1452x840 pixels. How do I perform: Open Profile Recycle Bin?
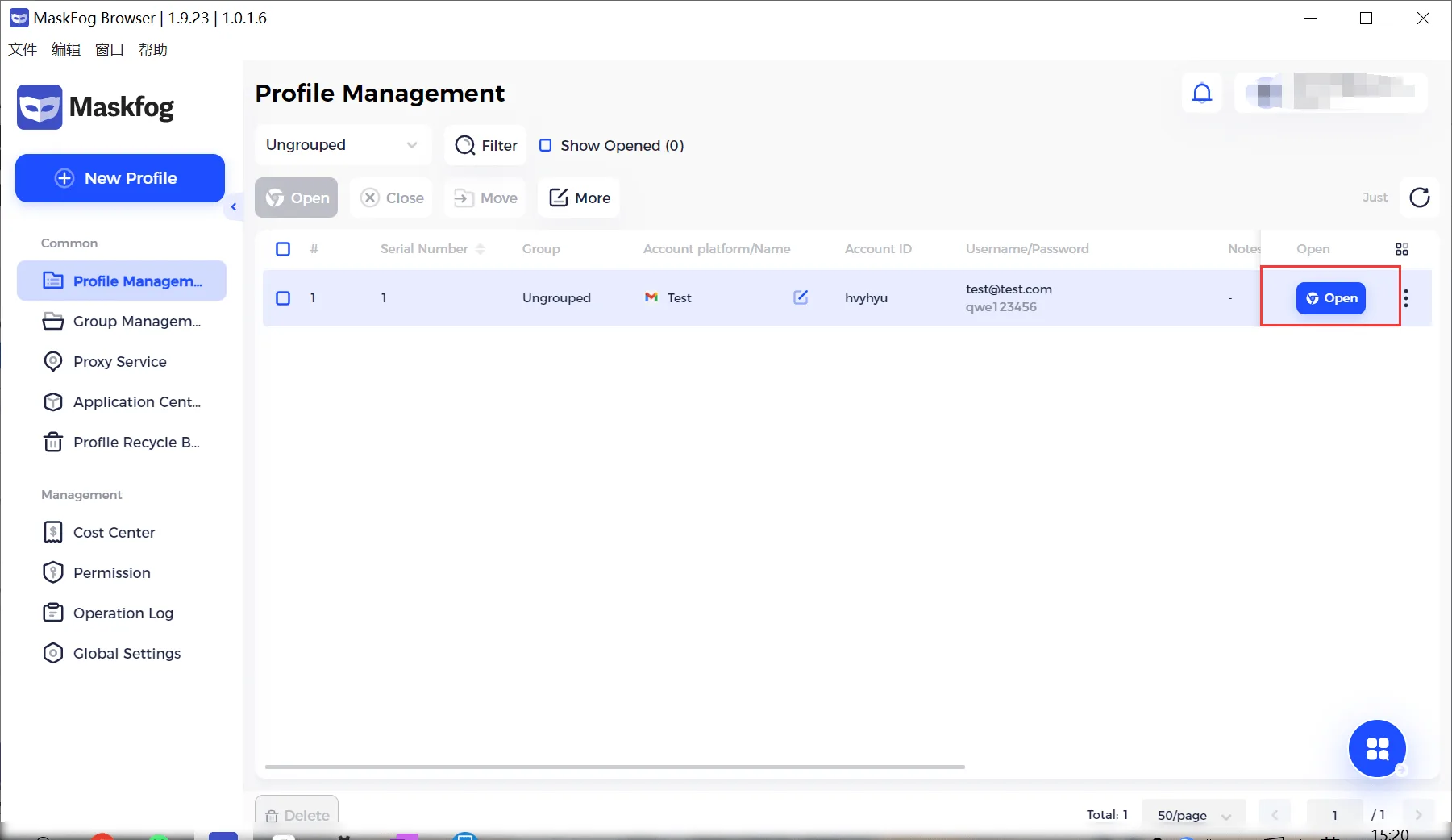pos(122,442)
